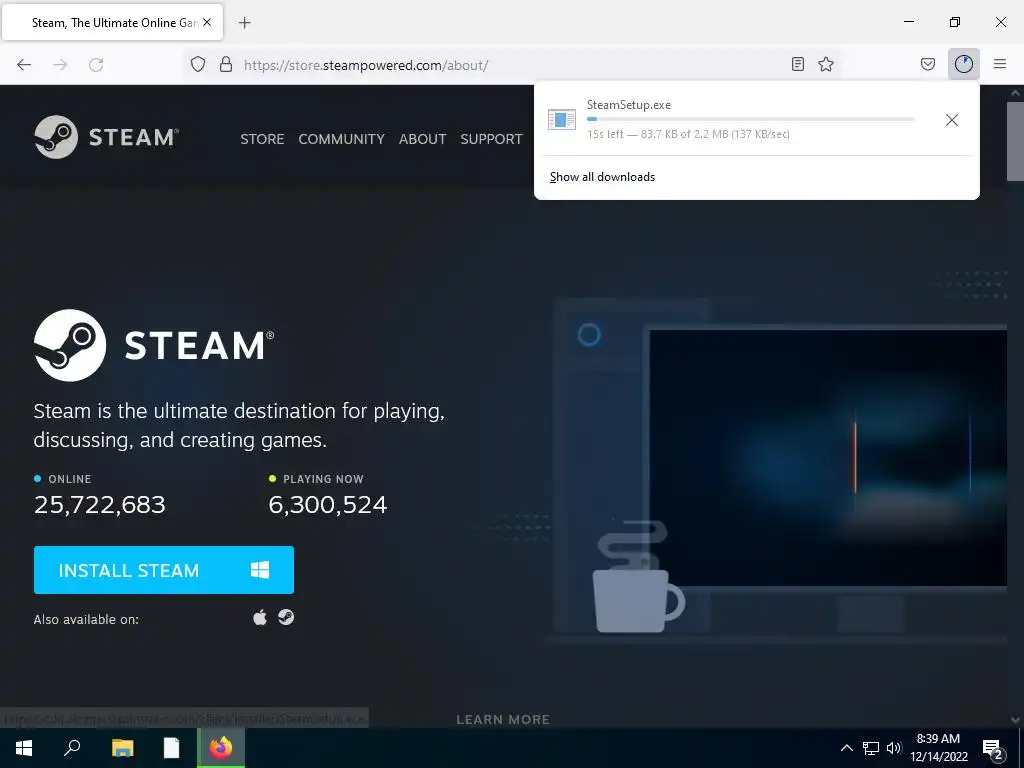
Task: Close the Steam browser tab
Action: 207,22
